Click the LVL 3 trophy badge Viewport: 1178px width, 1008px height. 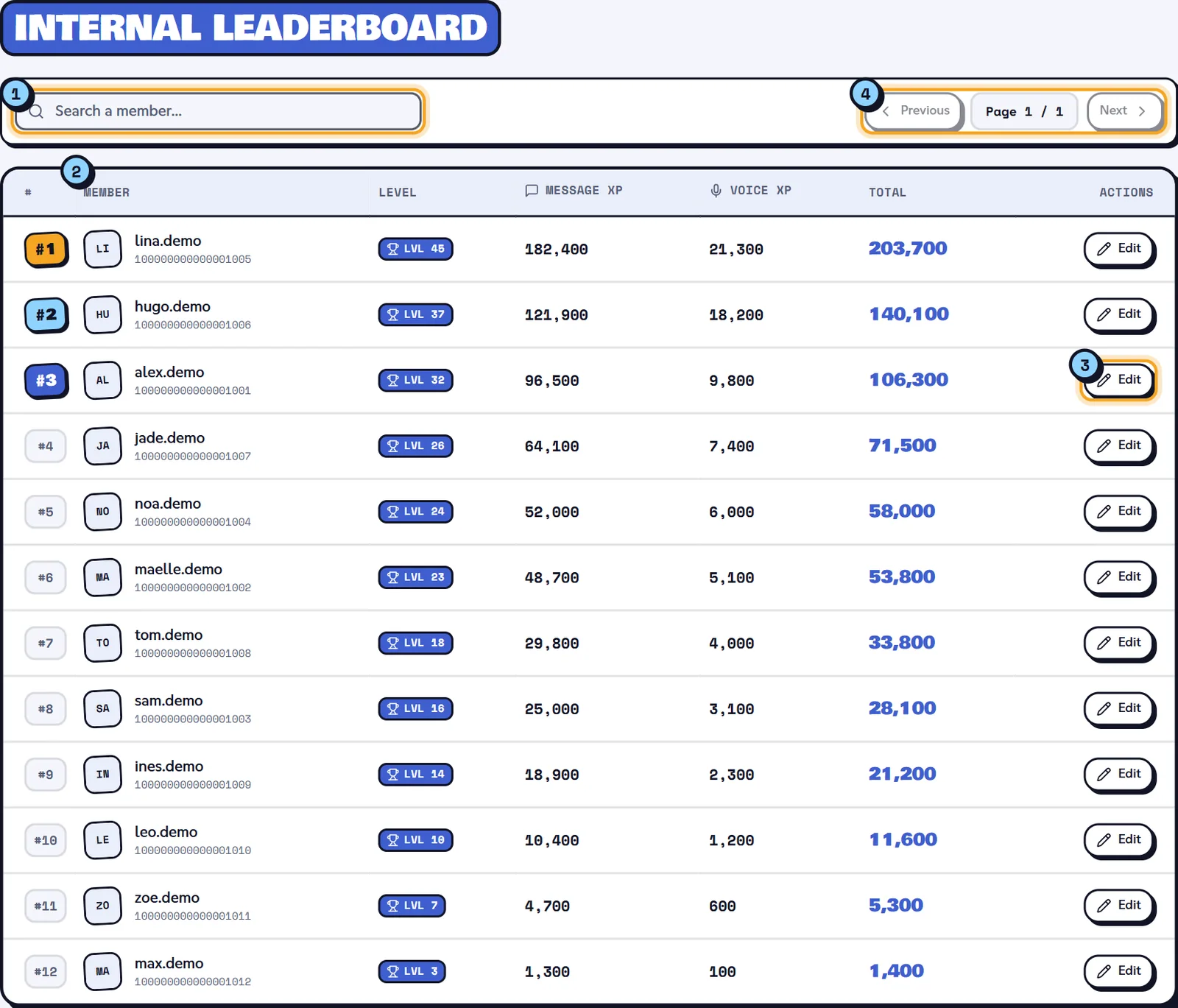click(412, 971)
